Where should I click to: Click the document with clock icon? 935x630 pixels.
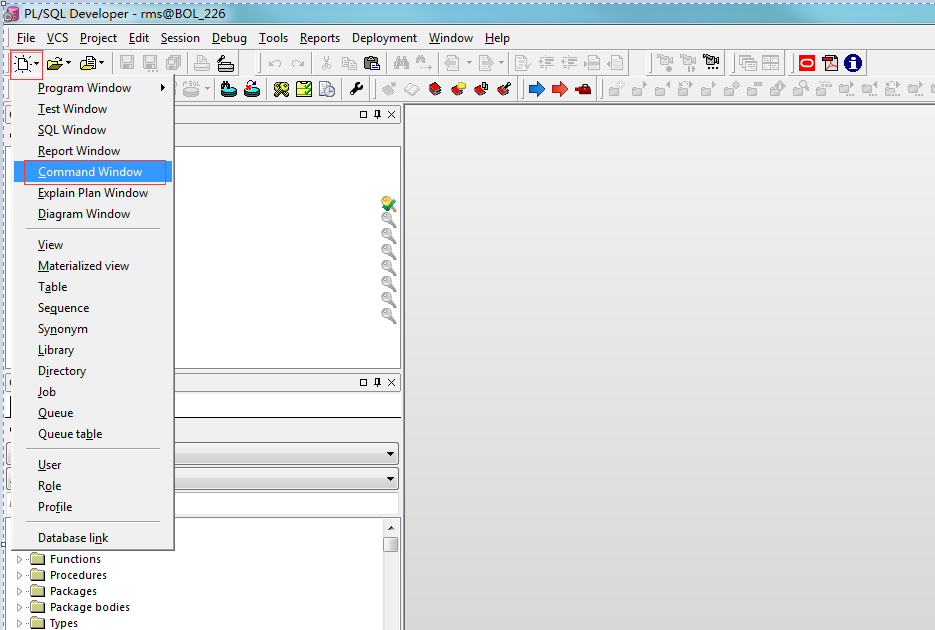[x=327, y=89]
